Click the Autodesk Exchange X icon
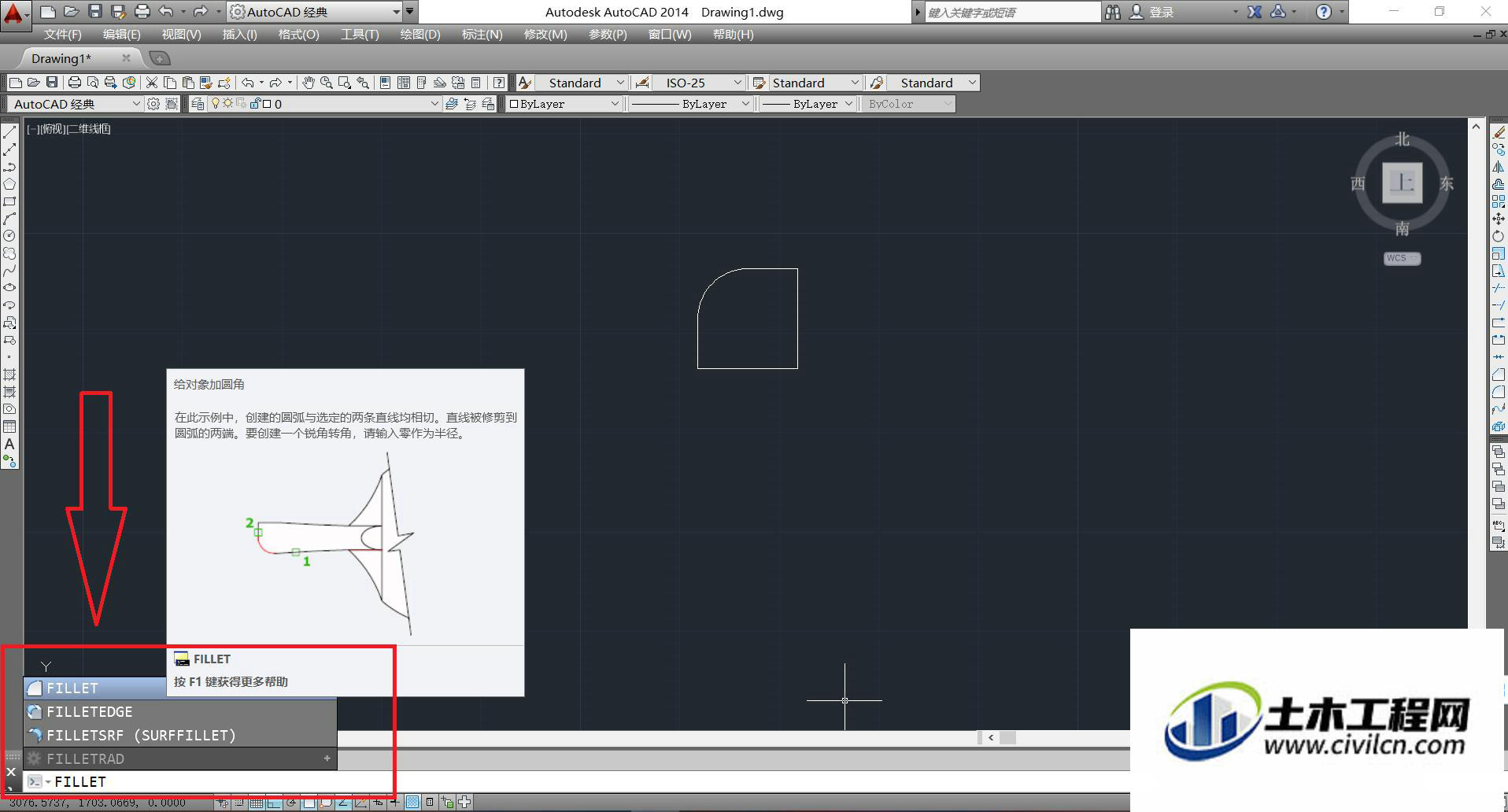 click(1255, 12)
